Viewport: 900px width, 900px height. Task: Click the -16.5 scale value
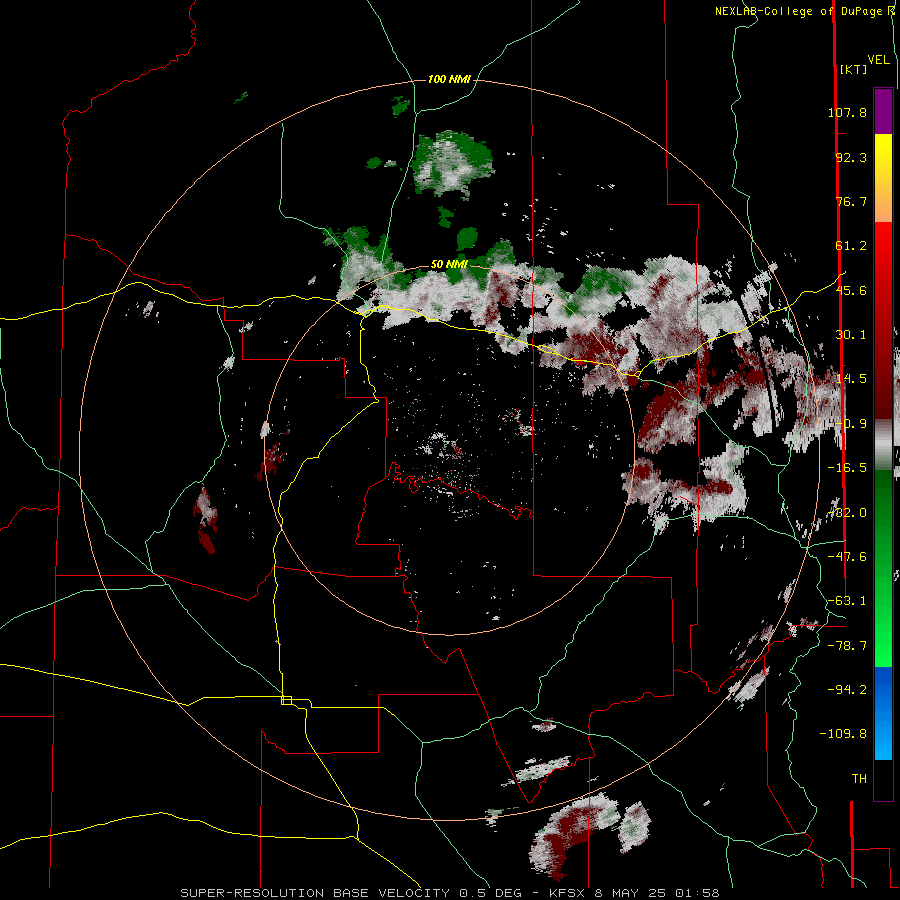pos(847,468)
